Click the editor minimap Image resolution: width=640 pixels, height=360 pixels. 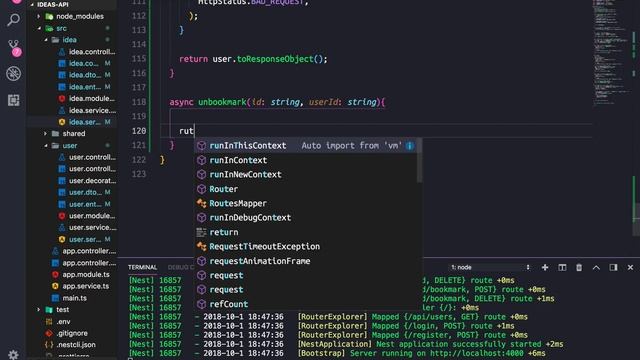click(x=611, y=53)
